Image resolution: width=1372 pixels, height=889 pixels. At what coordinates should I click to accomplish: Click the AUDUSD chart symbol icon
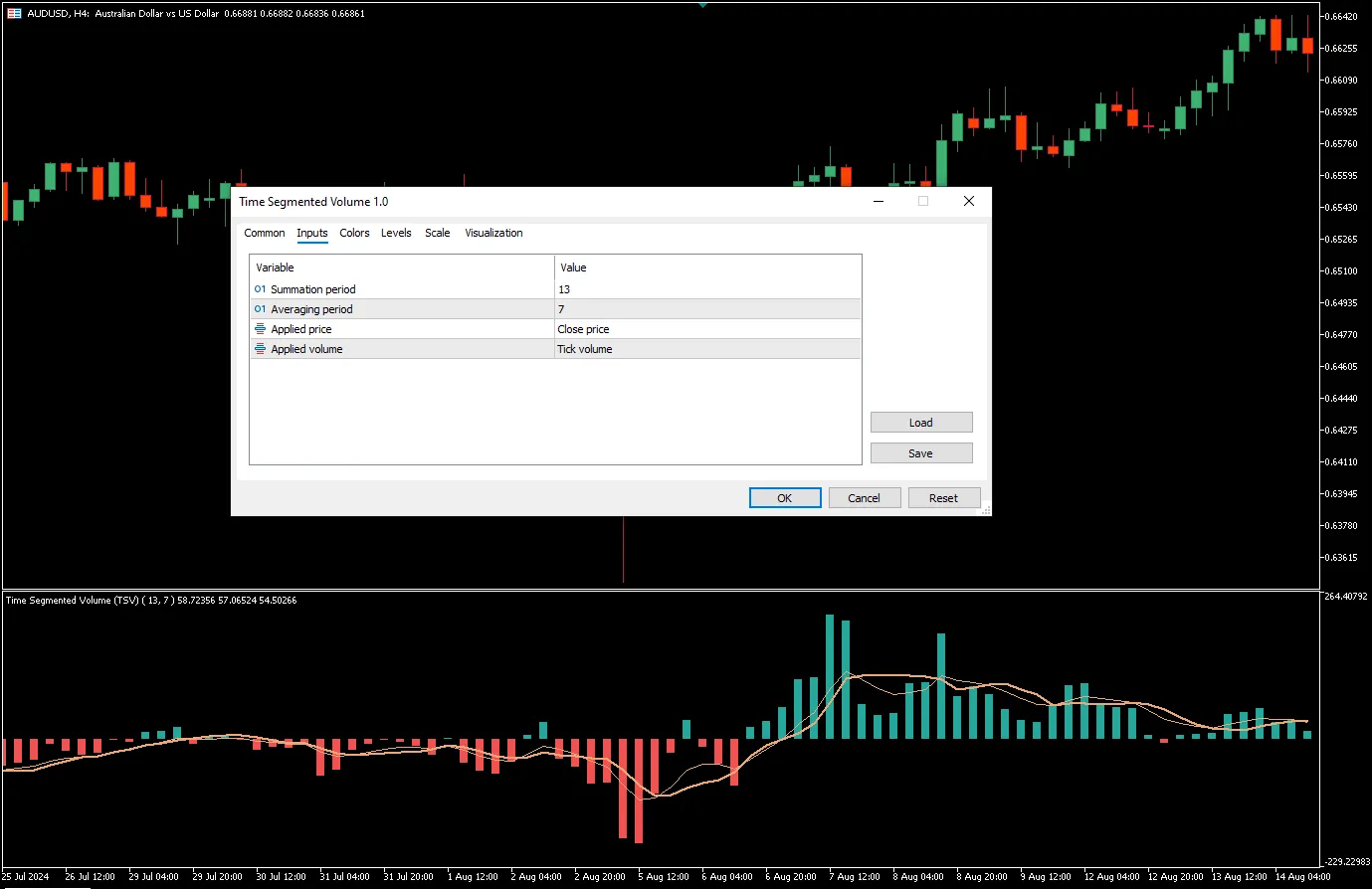tap(14, 14)
